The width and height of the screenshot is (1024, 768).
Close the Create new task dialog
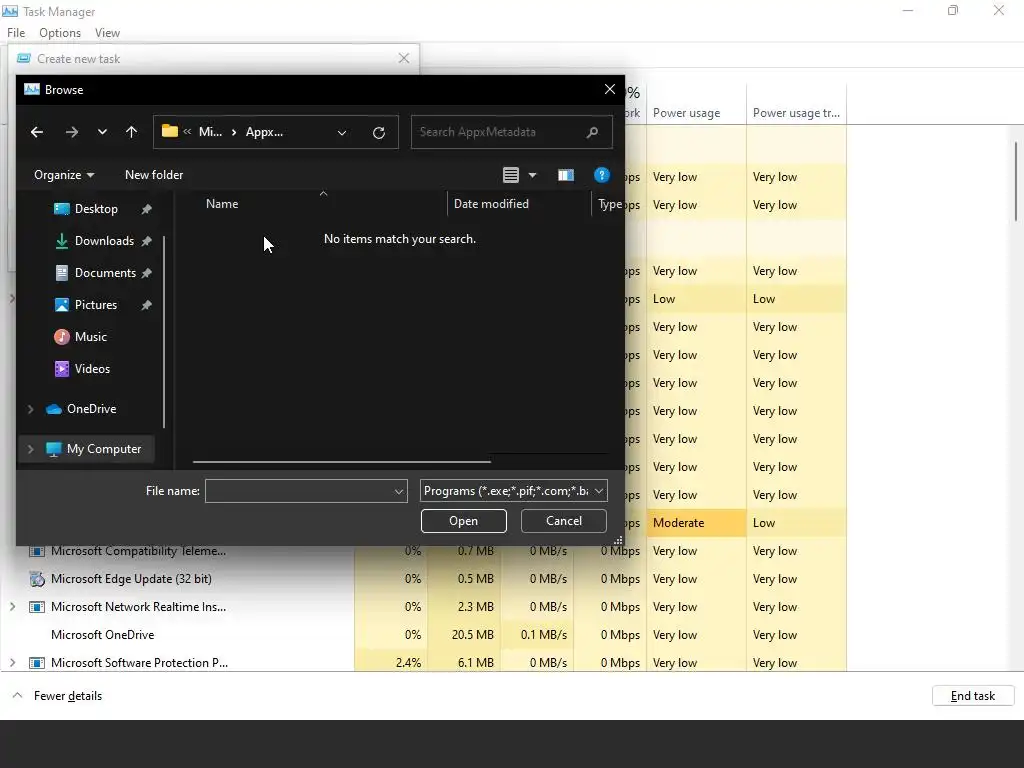(404, 59)
